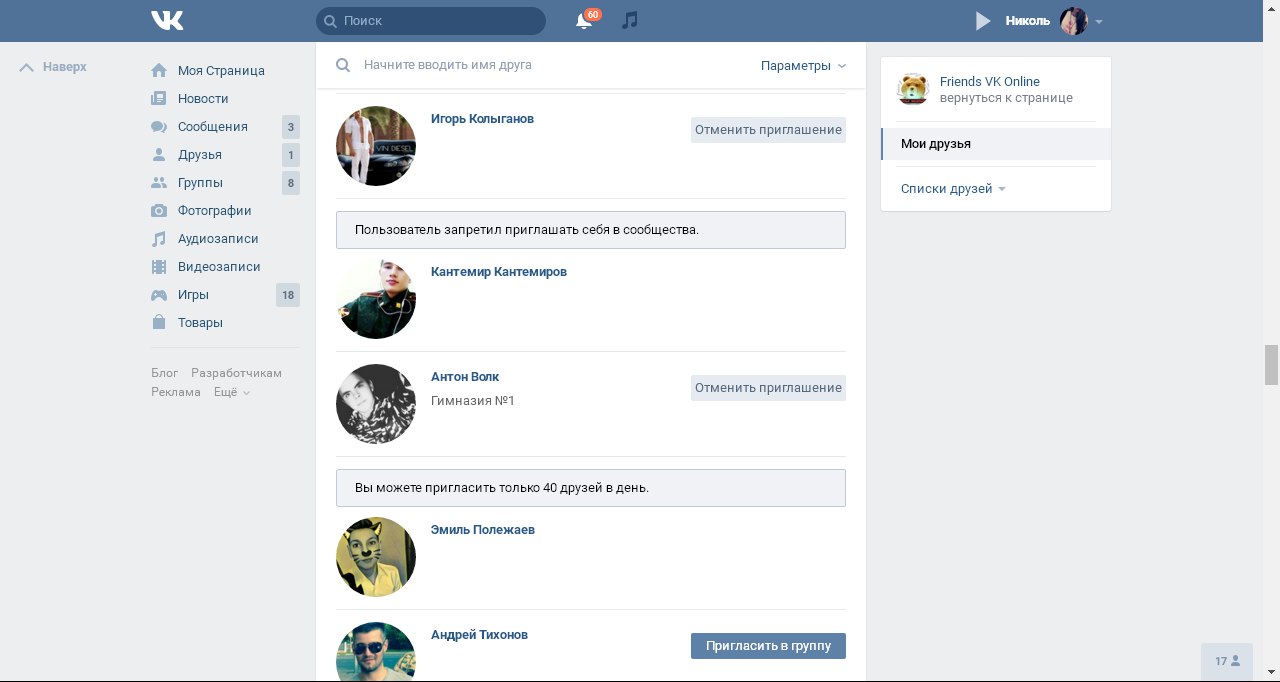Expand the Параметры dropdown
This screenshot has width=1280, height=682.
point(802,66)
